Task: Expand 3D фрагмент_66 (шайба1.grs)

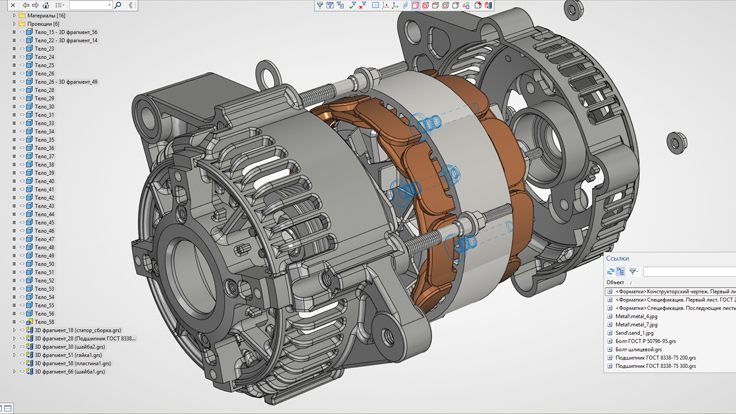Action: pos(14,371)
